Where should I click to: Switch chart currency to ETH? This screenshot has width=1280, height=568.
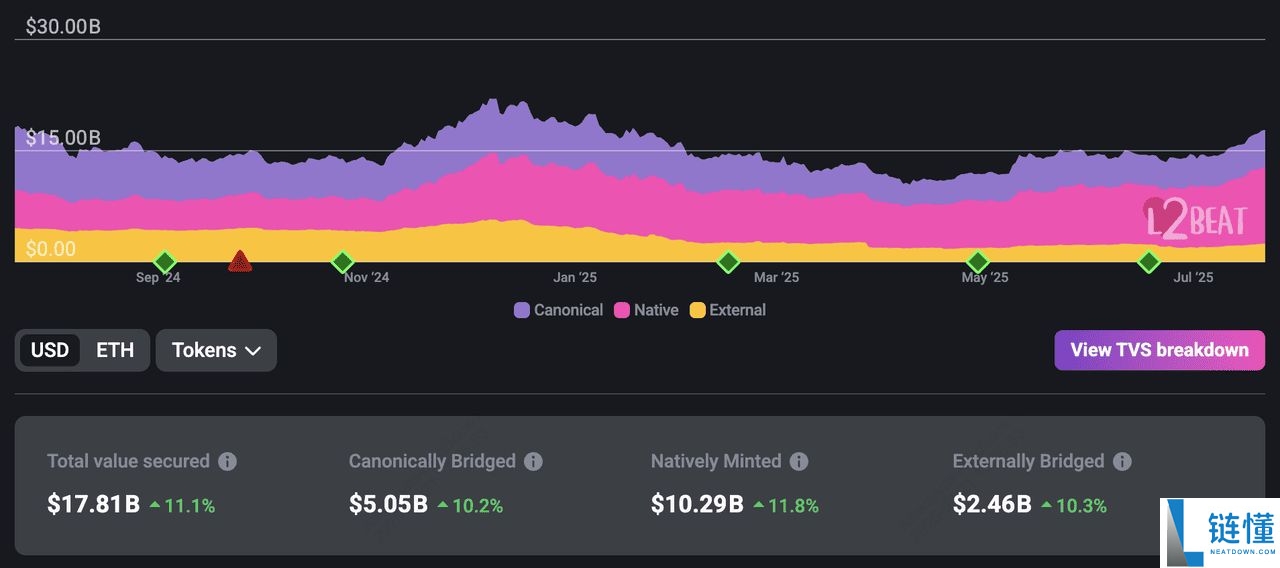point(115,350)
